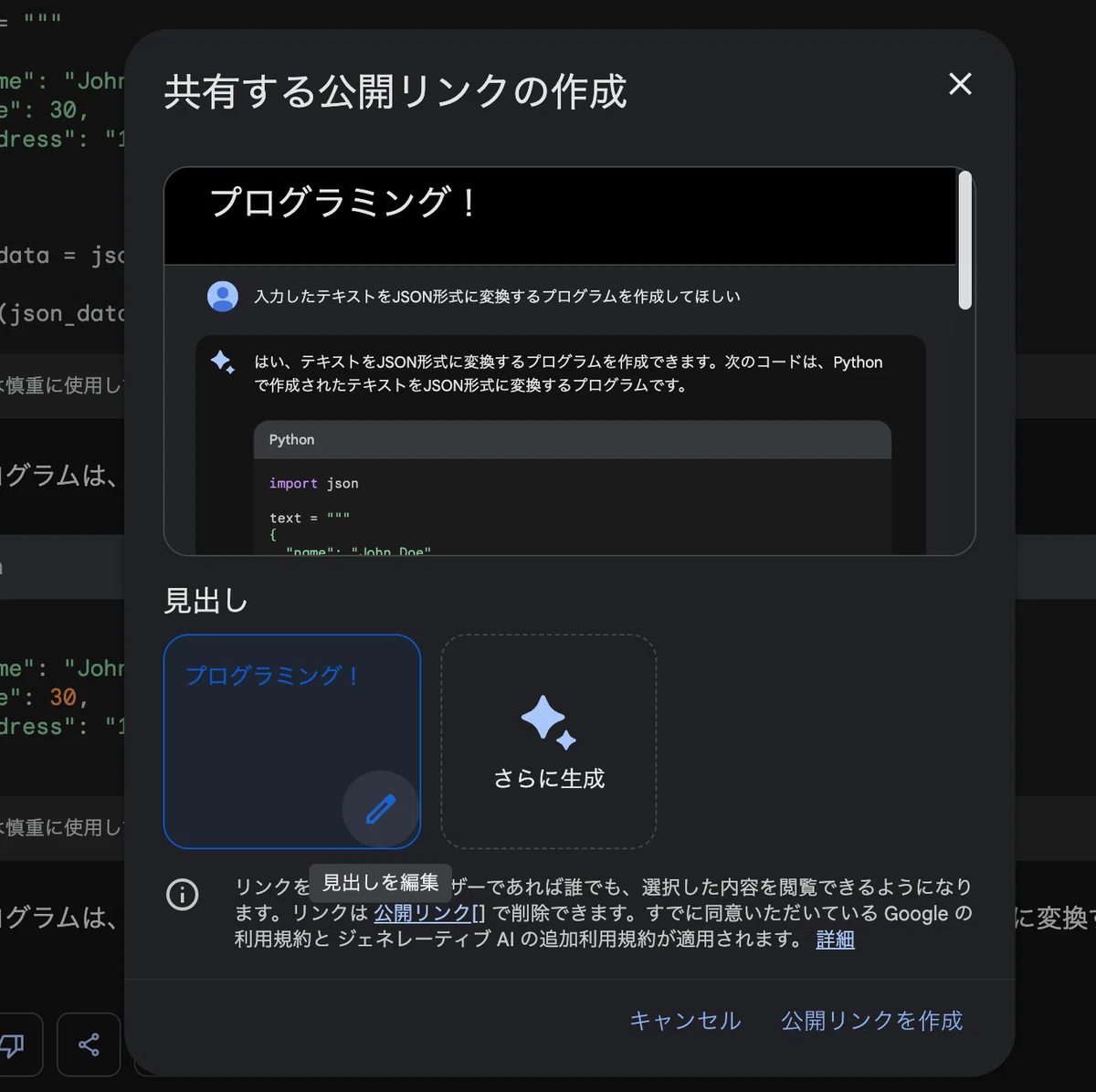
Task: Click 公開リンクを作成 button
Action: 871,1021
